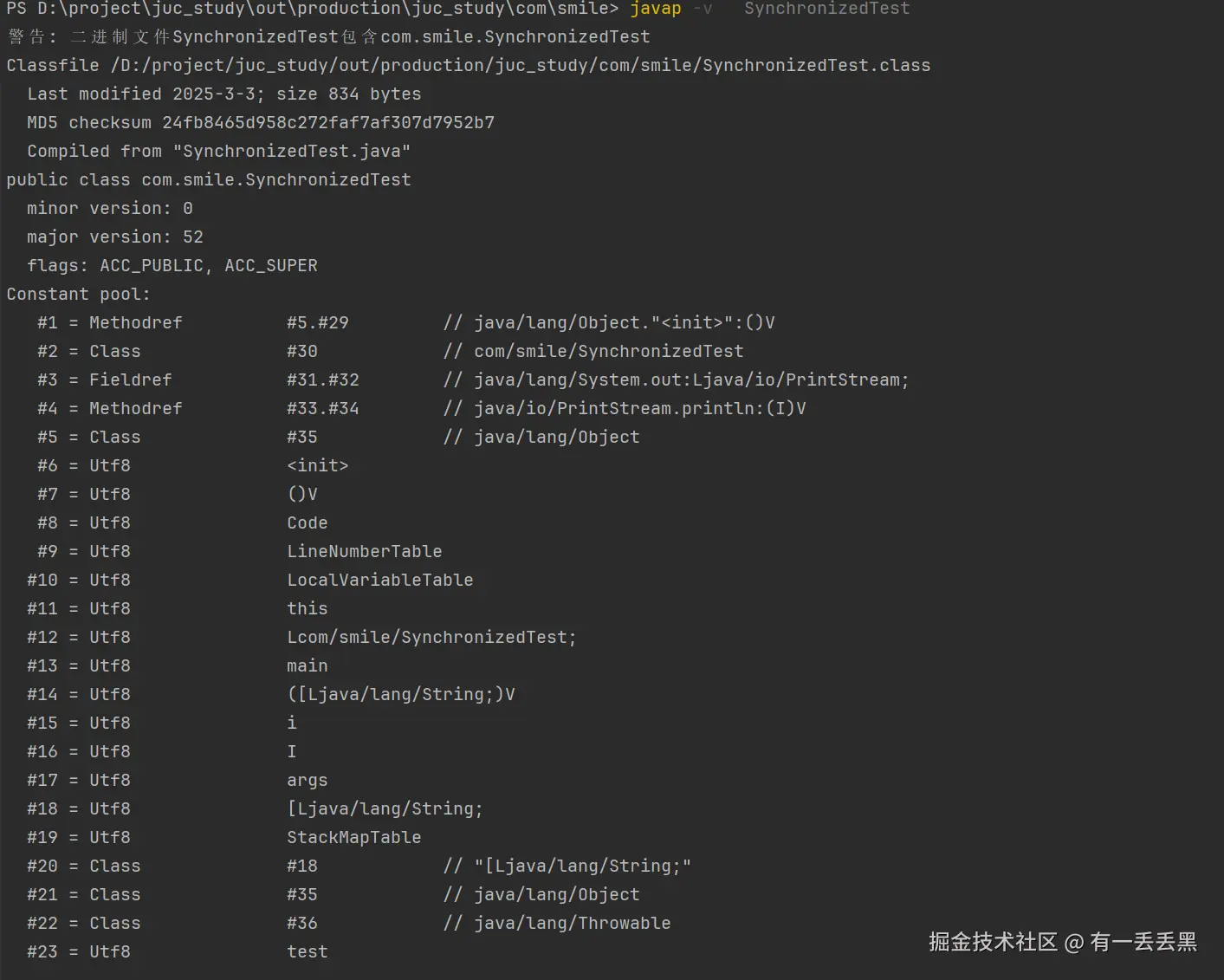Click the #5.#29 reference value
This screenshot has height=980, width=1224.
[318, 323]
